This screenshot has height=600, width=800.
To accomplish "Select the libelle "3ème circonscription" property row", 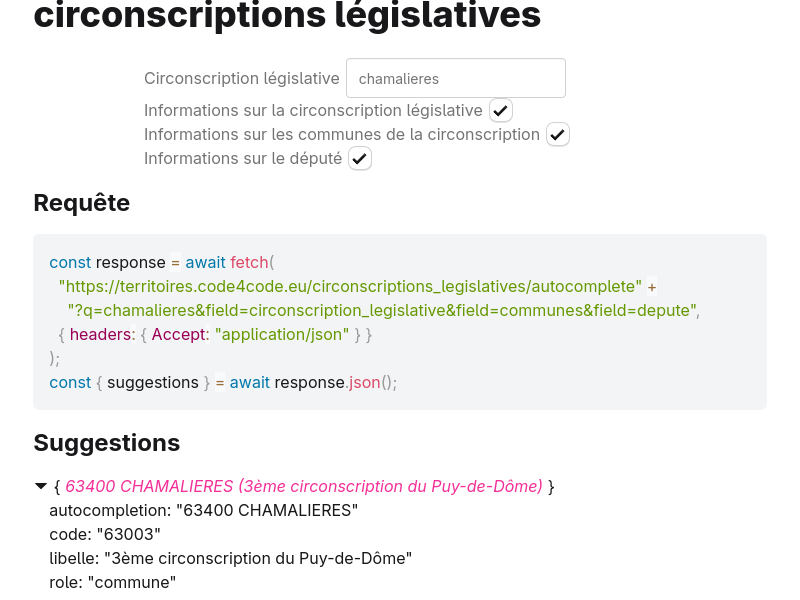I will 231,558.
